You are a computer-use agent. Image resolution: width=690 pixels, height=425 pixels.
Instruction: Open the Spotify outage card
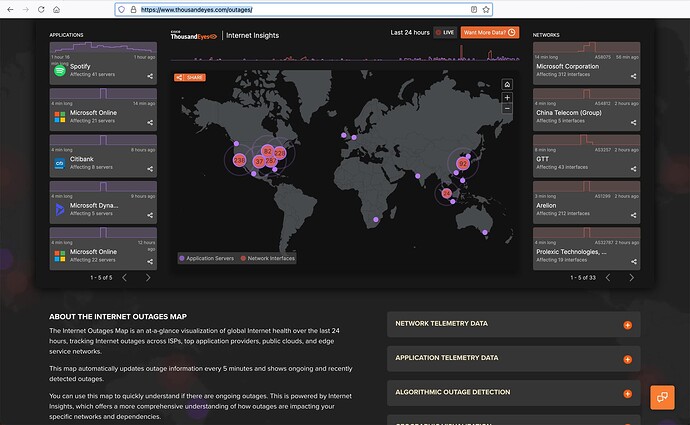103,63
